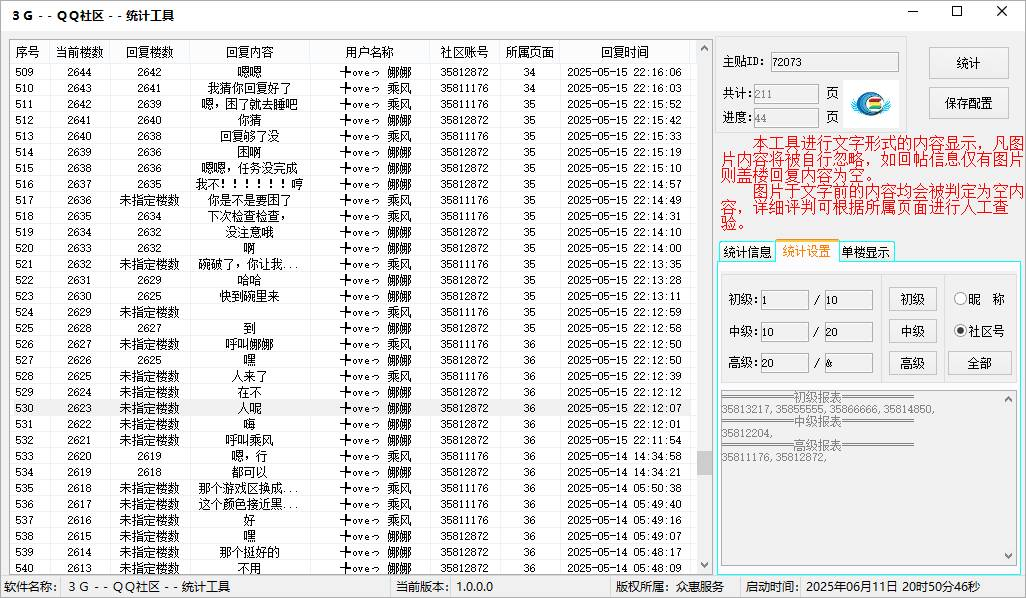The height and width of the screenshot is (598, 1026).
Task: Select row 535 那个游戏区换成...
Action: tap(349, 488)
